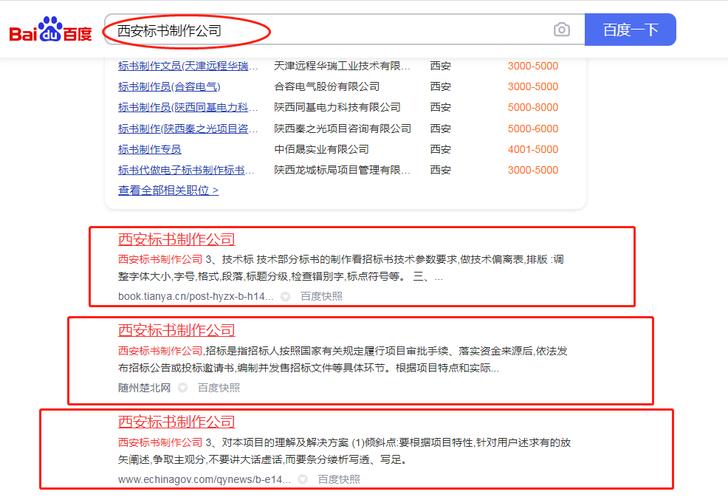Click dropdown icon beside book.tianya.cn URL
The width and height of the screenshot is (728, 500).
[285, 296]
